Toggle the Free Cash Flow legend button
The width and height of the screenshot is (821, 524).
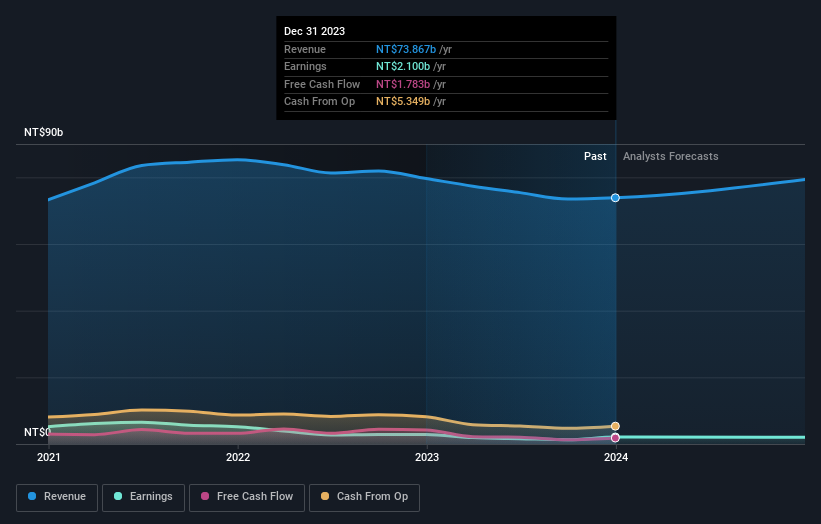pyautogui.click(x=247, y=497)
